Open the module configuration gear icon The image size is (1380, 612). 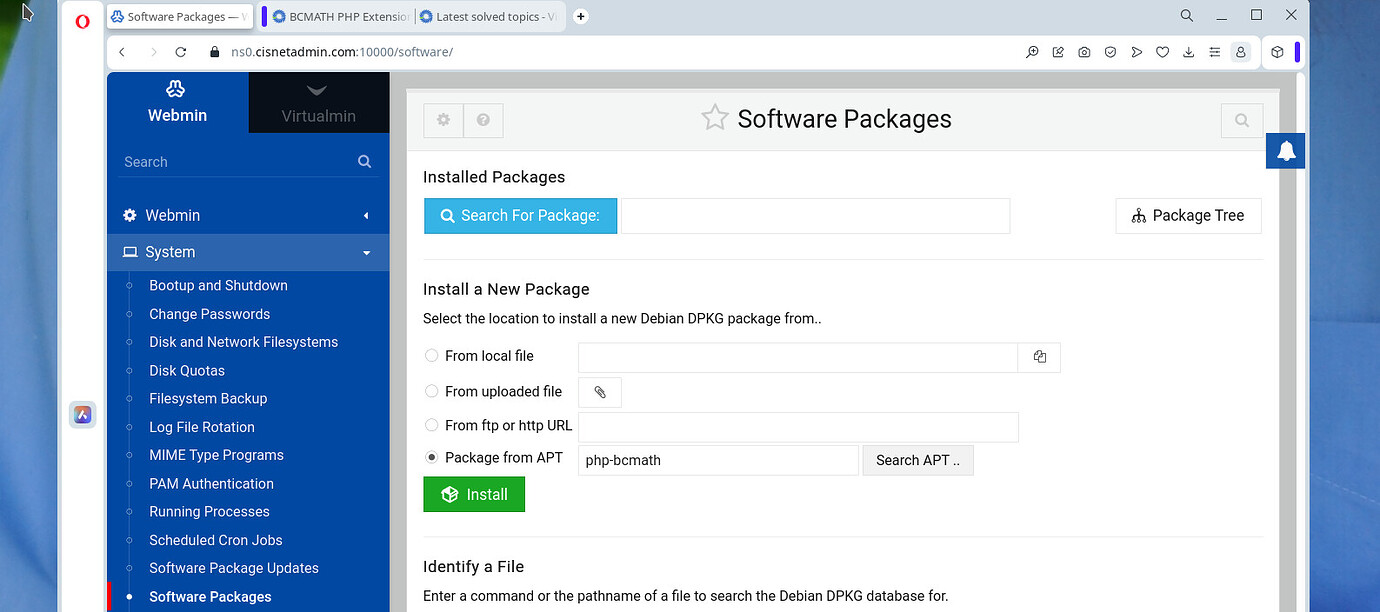(443, 120)
